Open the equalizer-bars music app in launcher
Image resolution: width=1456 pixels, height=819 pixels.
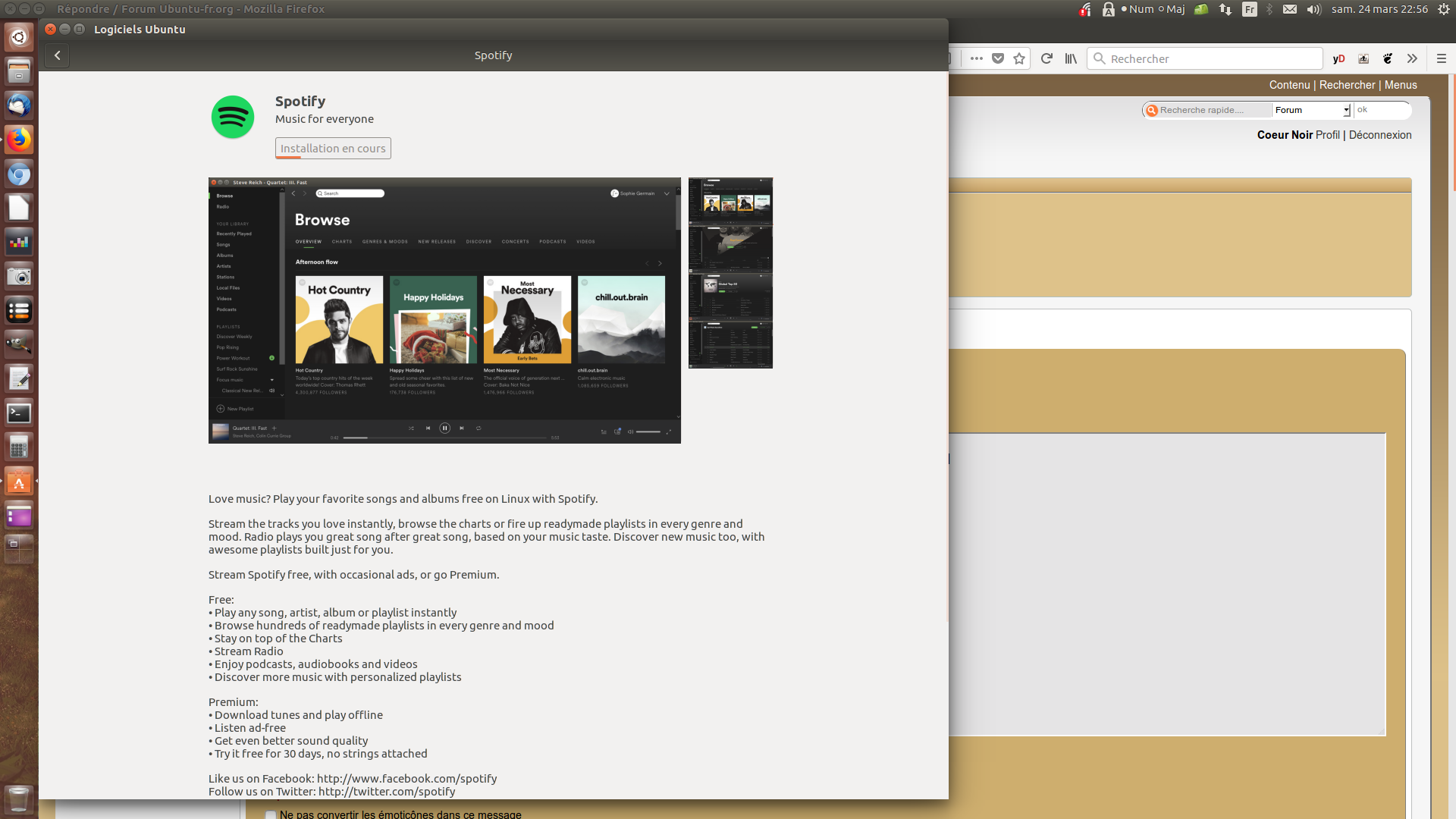tap(19, 242)
